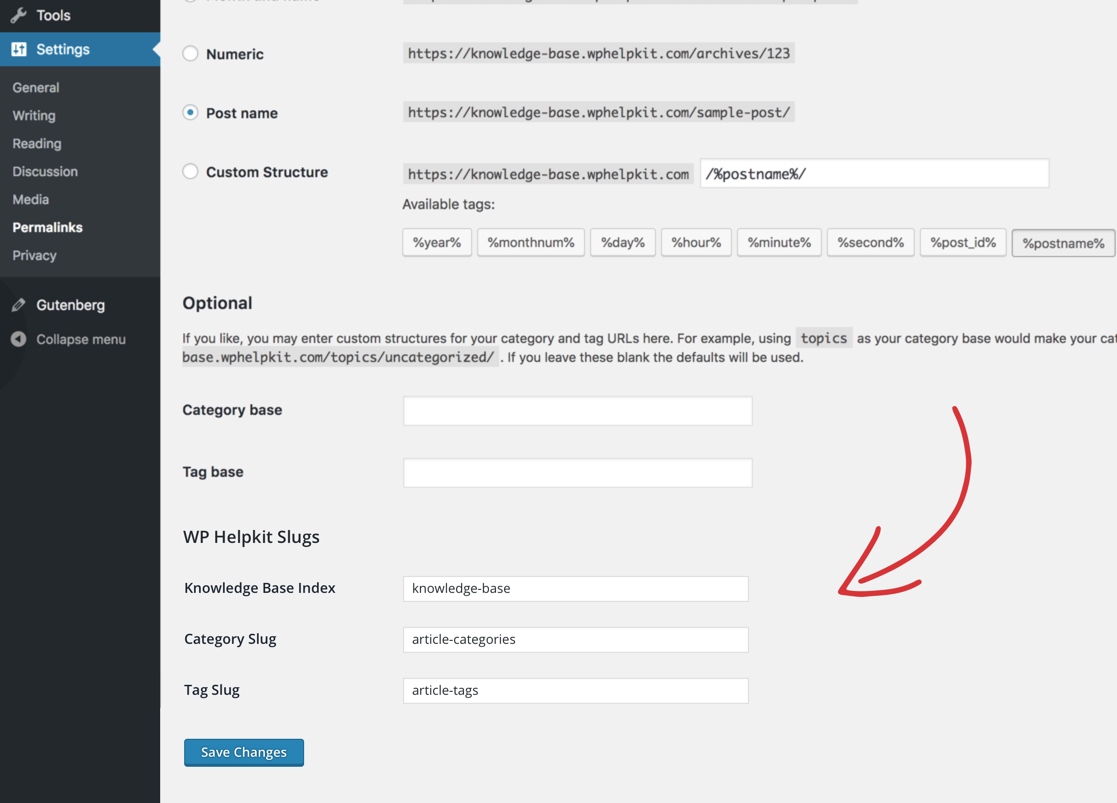Click the Settings sliders icon
This screenshot has width=1117, height=803.
(x=19, y=49)
